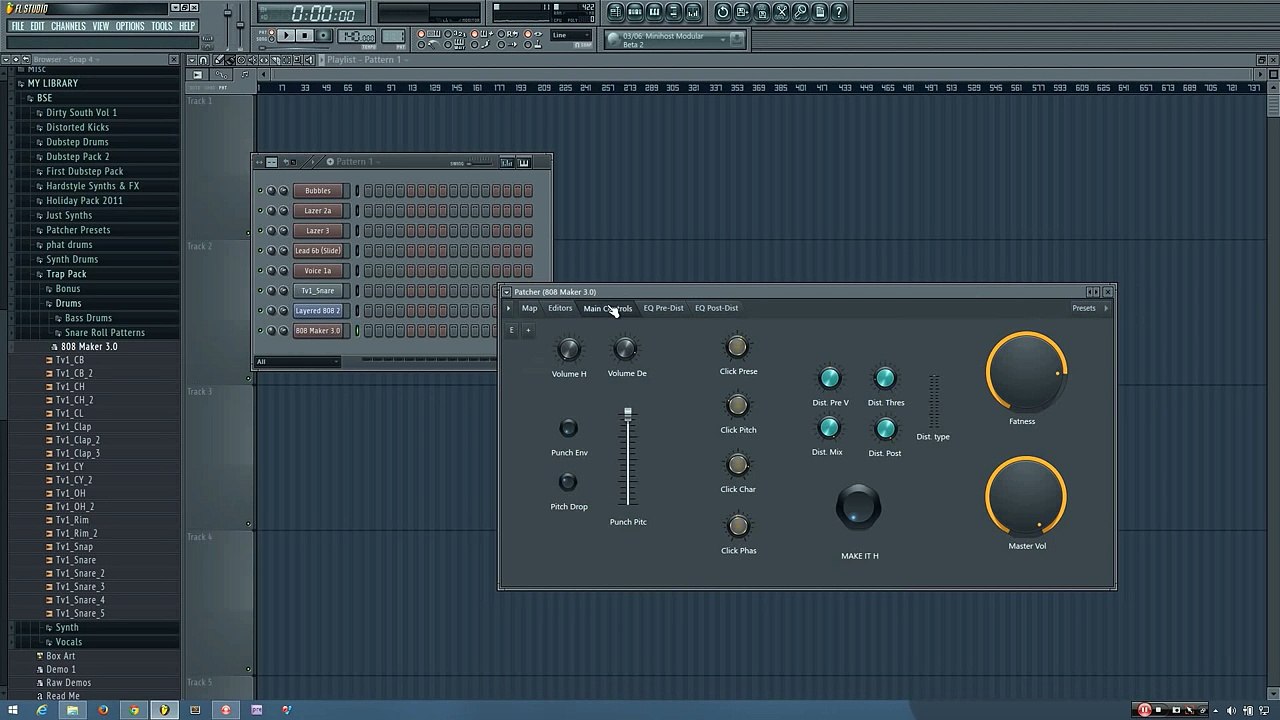Open the mixer via toolbar icon
The width and height of the screenshot is (1280, 720).
pyautogui.click(x=693, y=12)
